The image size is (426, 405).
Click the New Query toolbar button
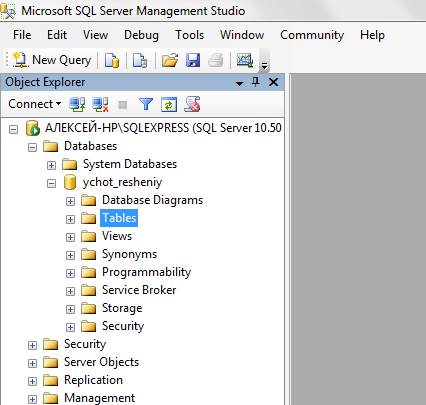(52, 60)
